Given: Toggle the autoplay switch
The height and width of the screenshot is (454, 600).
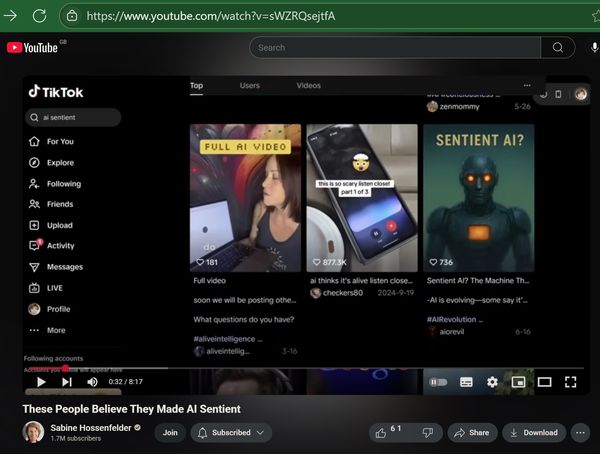Looking at the screenshot, I should [438, 382].
